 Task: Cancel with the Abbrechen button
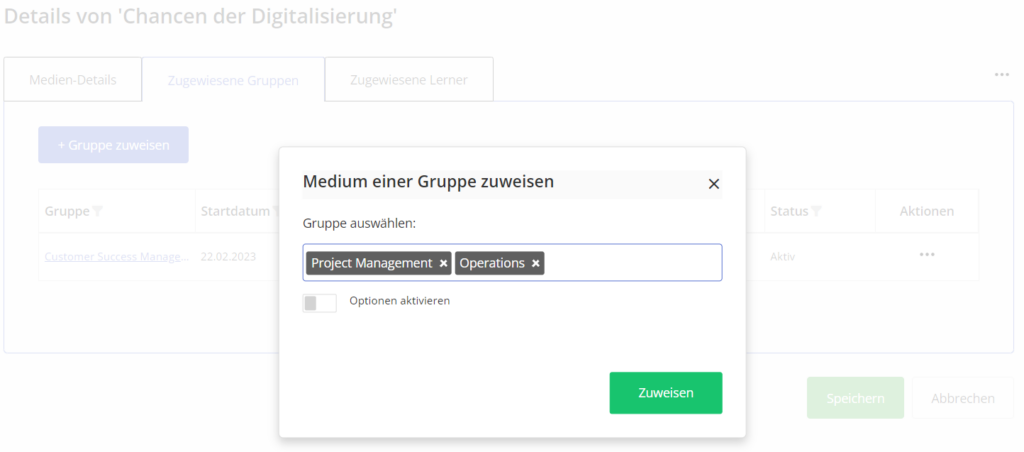click(x=963, y=398)
